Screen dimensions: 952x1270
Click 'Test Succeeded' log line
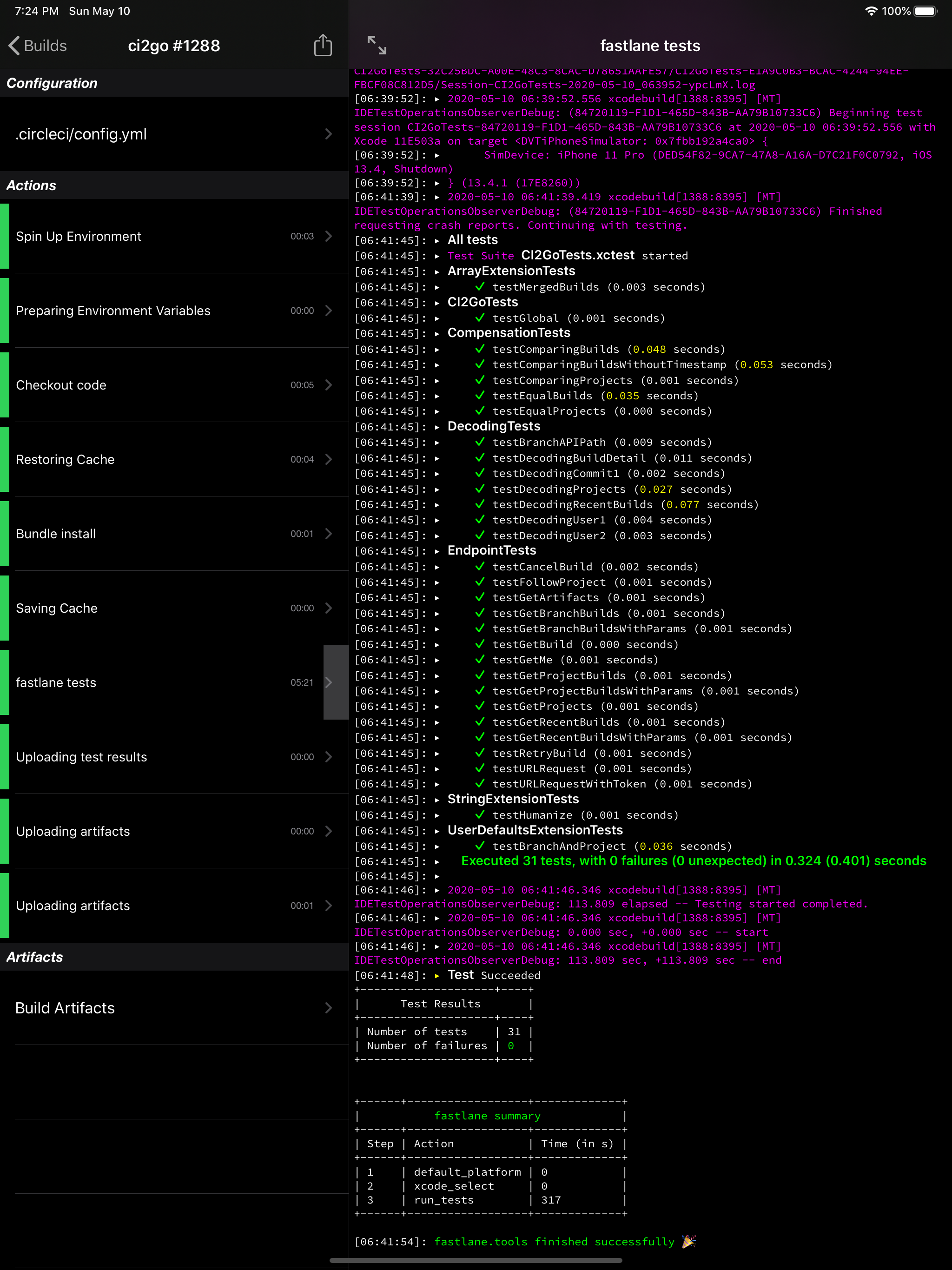point(494,975)
